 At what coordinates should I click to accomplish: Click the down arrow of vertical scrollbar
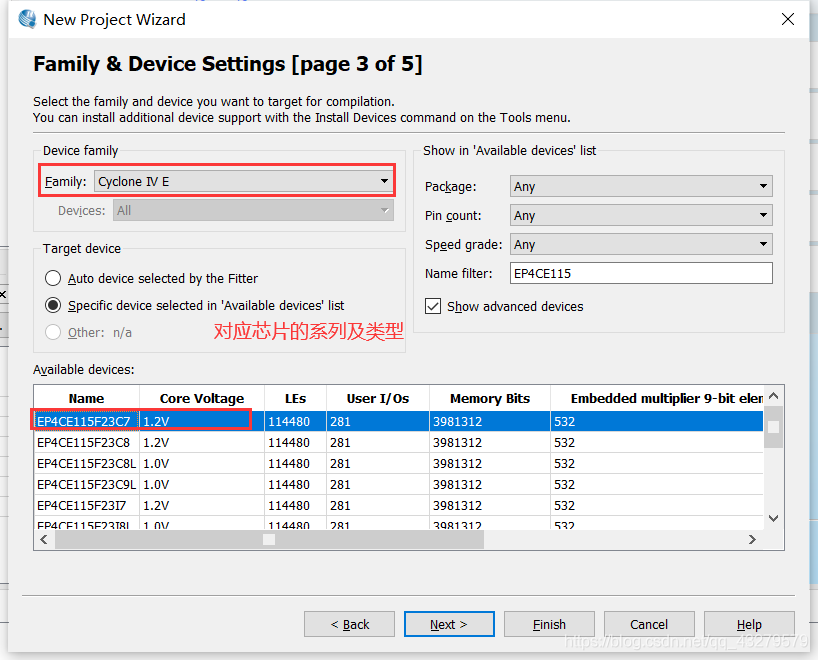point(774,518)
